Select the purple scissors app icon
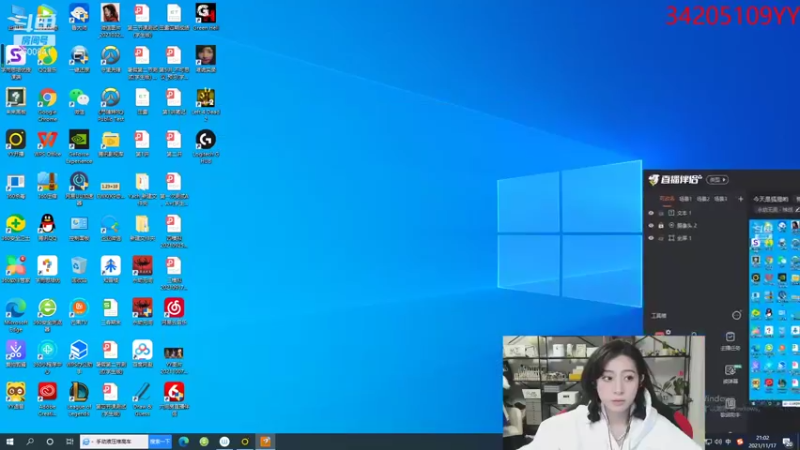 (16, 350)
